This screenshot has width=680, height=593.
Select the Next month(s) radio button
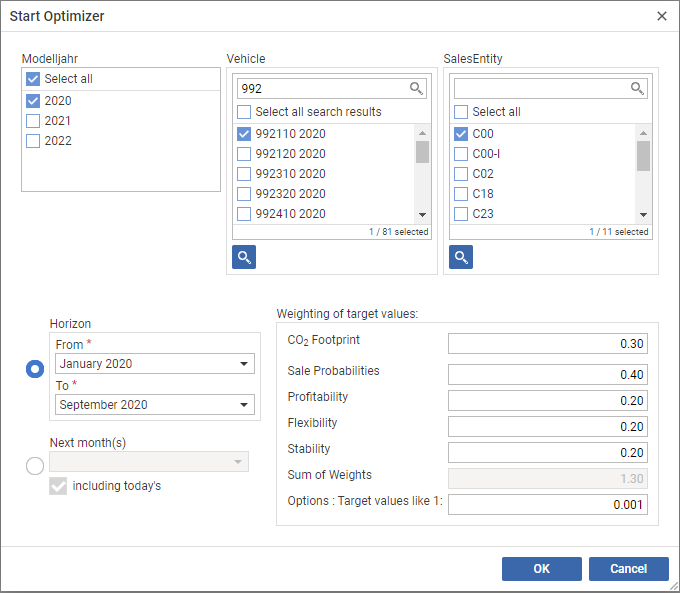tap(35, 465)
